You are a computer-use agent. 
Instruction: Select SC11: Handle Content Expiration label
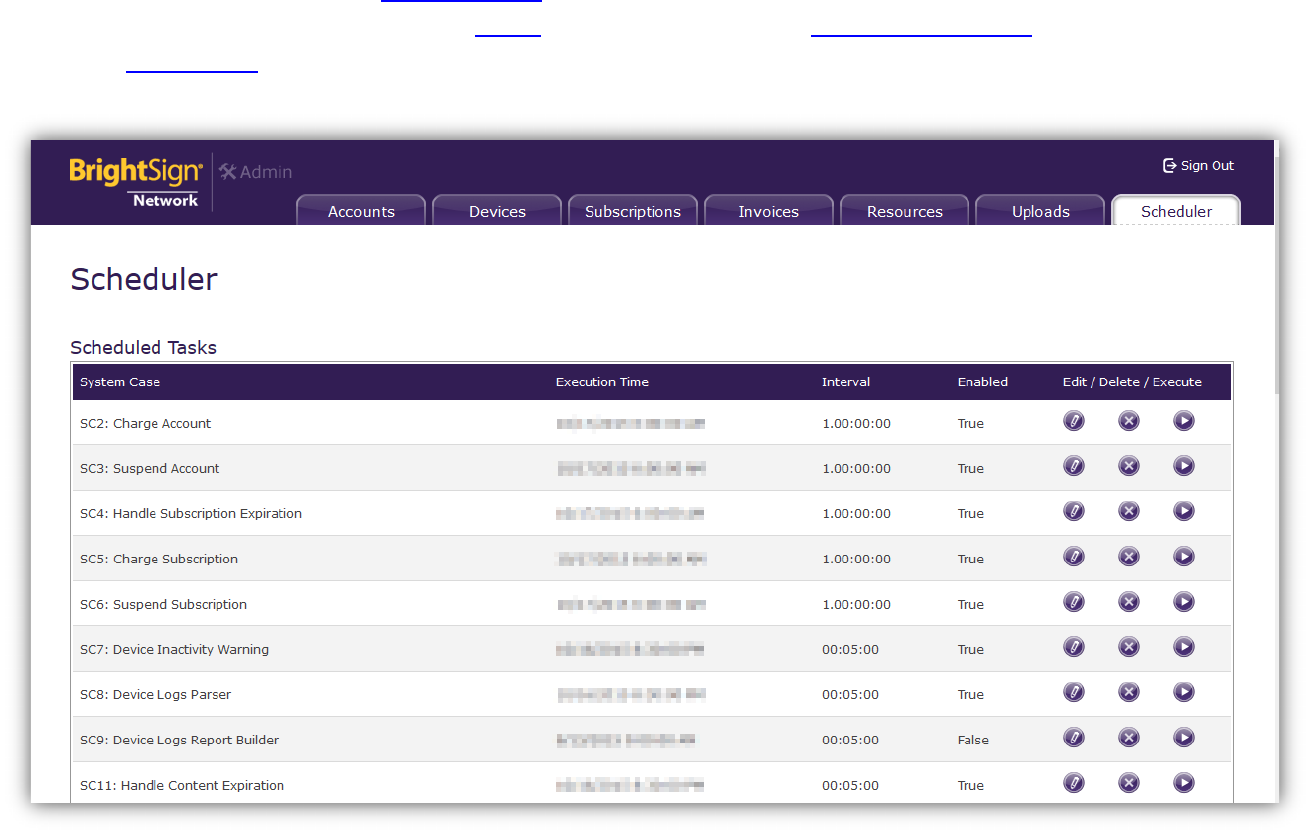182,786
